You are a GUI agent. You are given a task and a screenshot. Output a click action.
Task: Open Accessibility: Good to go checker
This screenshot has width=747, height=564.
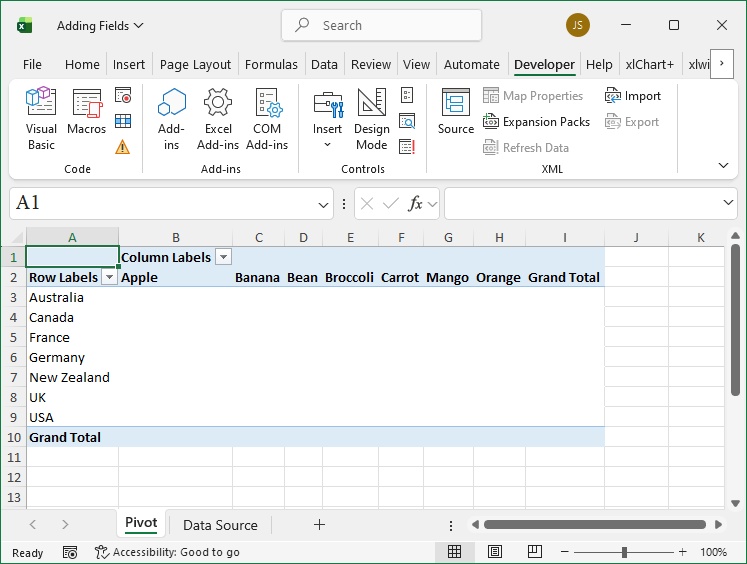[x=167, y=553]
